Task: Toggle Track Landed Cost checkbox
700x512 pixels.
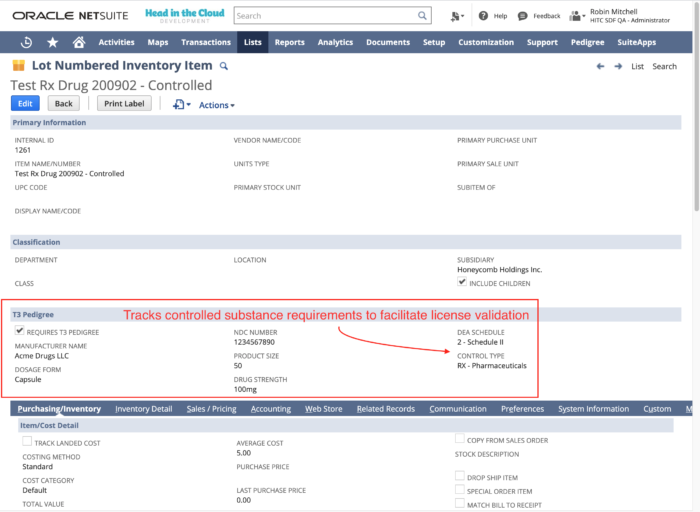Action: 27,441
